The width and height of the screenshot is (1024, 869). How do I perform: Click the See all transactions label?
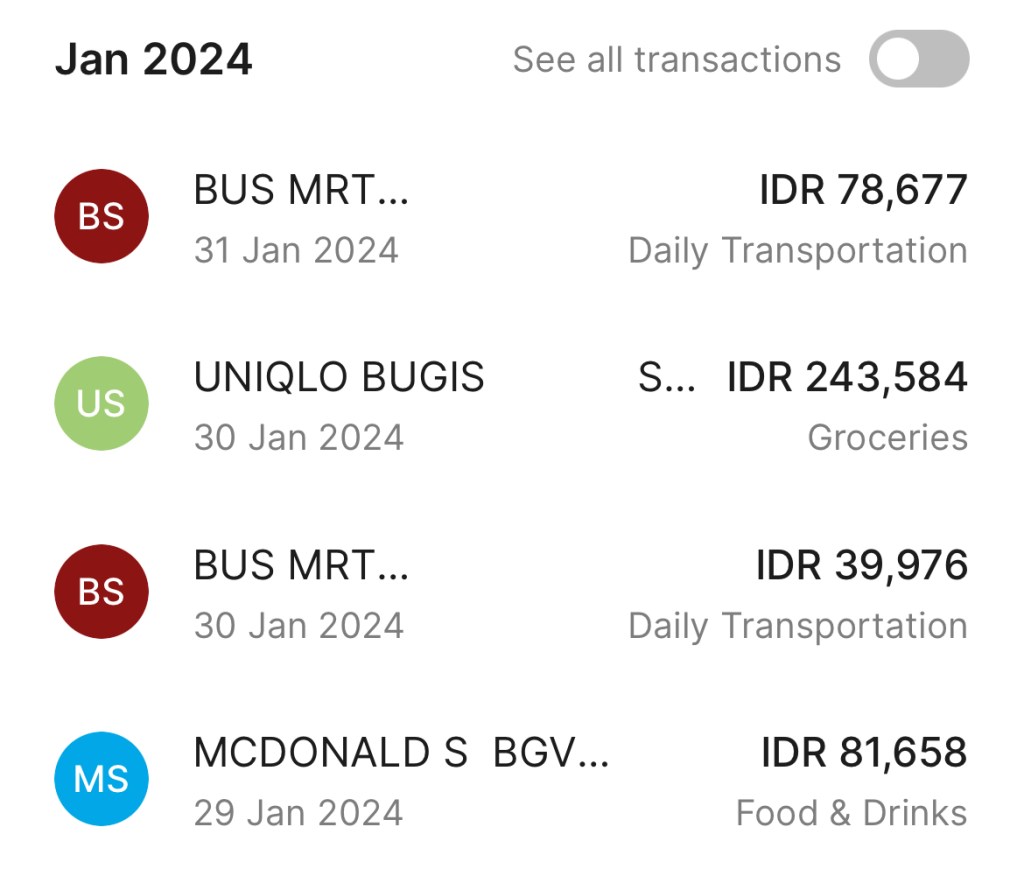(x=676, y=60)
